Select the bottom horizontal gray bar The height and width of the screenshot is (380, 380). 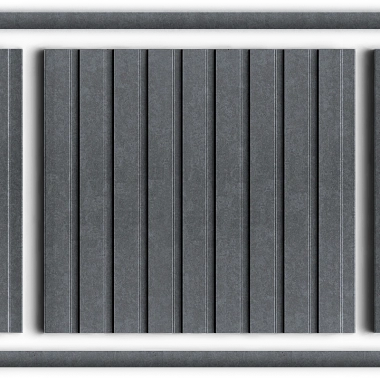[x=190, y=359]
